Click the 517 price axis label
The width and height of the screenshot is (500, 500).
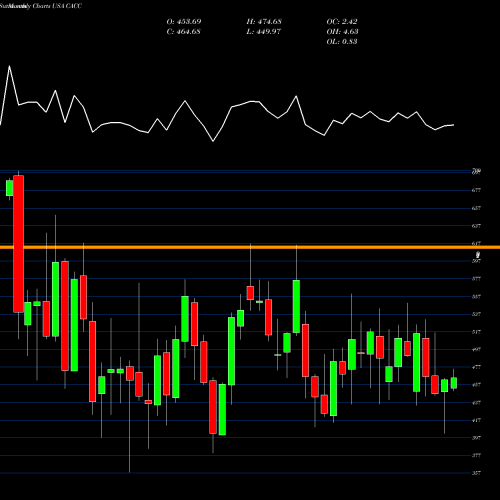476,332
